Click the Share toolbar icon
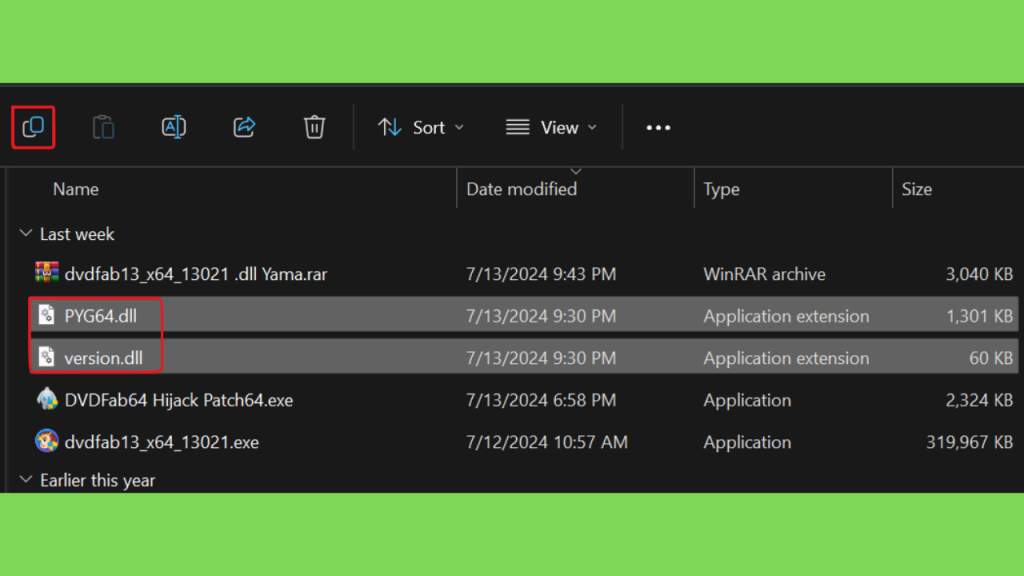The image size is (1024, 576). click(244, 127)
